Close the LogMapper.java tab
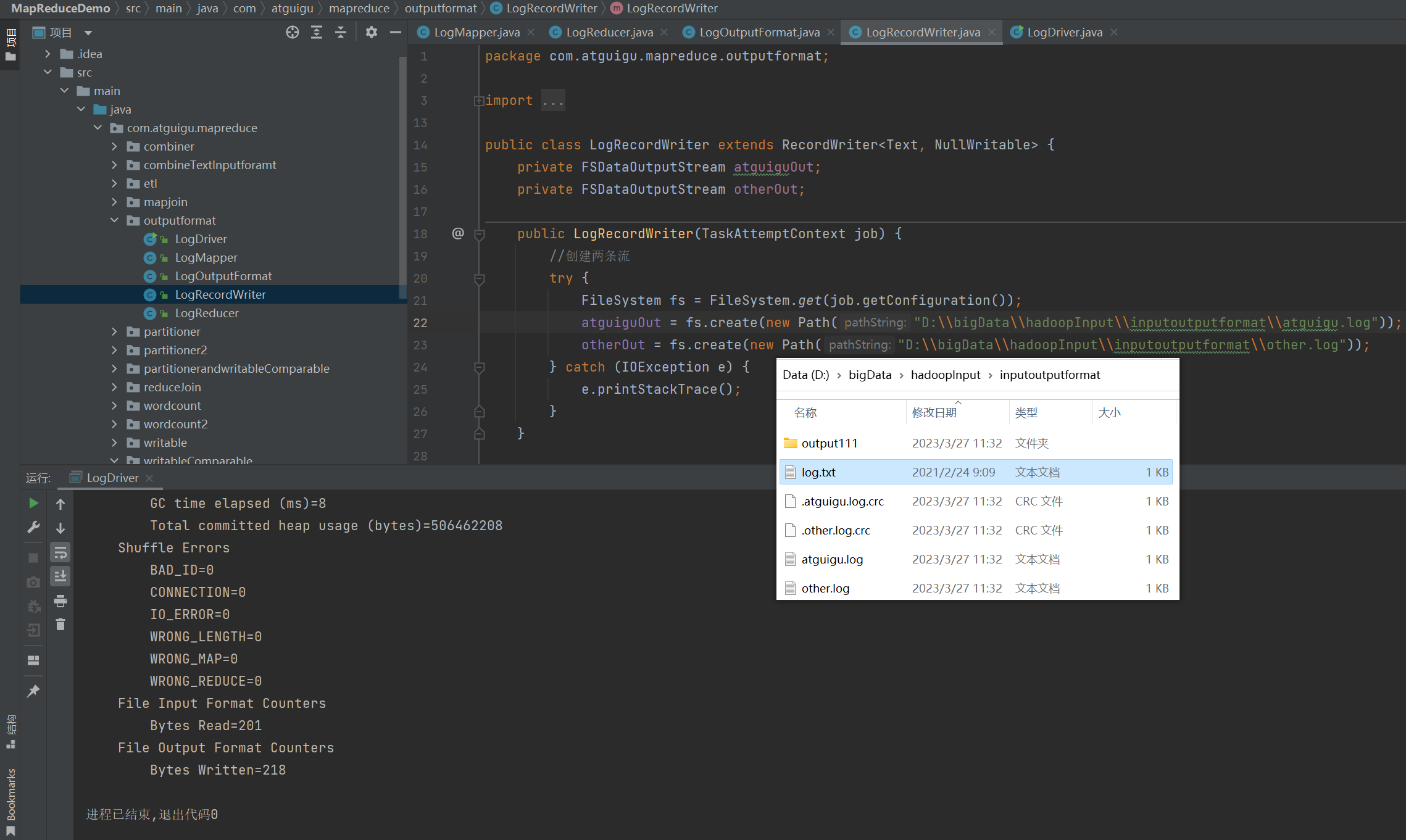The image size is (1406, 840). (531, 32)
